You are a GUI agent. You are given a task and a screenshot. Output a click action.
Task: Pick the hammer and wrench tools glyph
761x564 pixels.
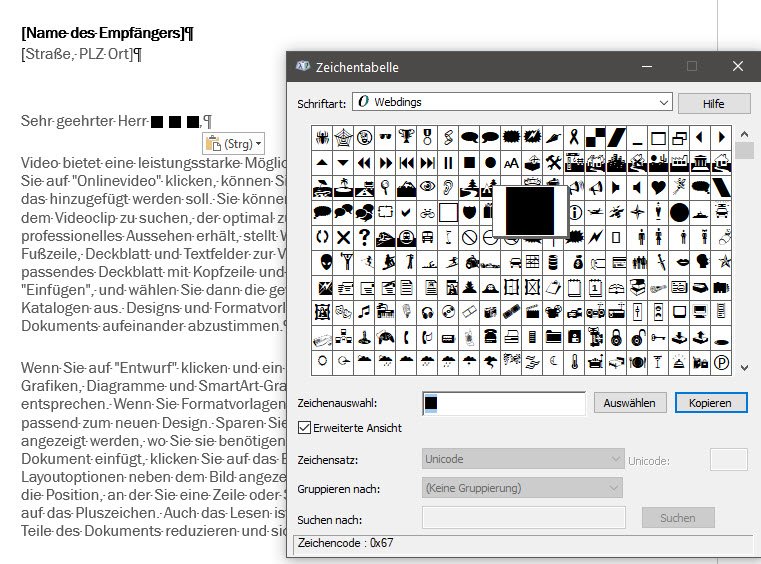pos(553,163)
